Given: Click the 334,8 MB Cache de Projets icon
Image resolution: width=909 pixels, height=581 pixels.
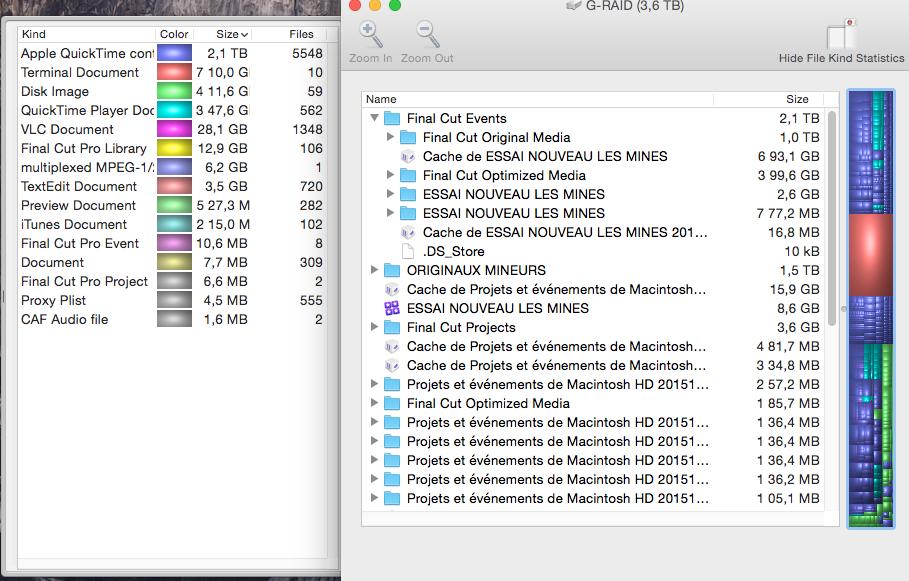Looking at the screenshot, I should (392, 366).
